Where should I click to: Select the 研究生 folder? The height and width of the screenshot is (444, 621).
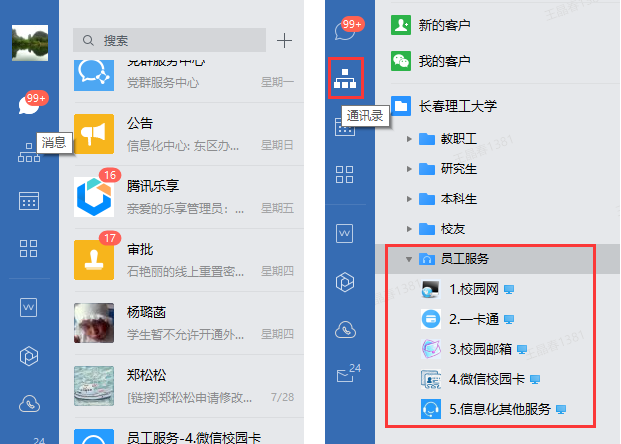tap(448, 169)
